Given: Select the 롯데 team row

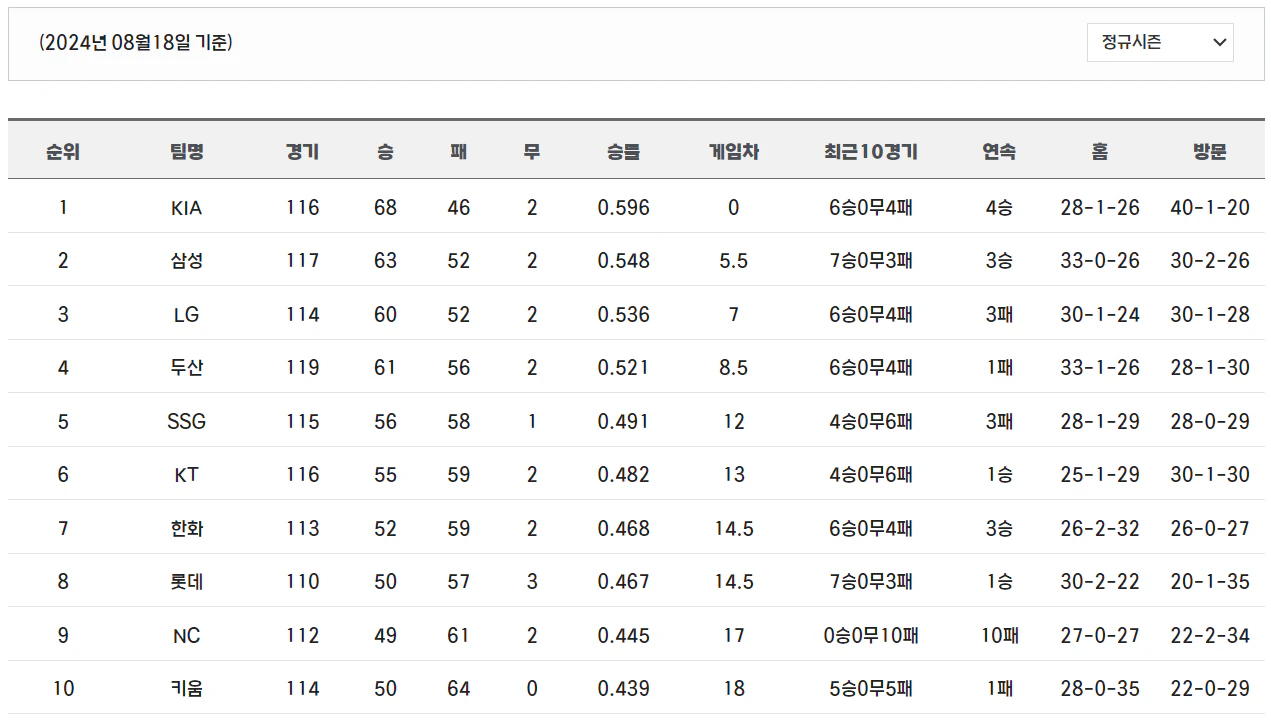Looking at the screenshot, I should (x=188, y=581).
